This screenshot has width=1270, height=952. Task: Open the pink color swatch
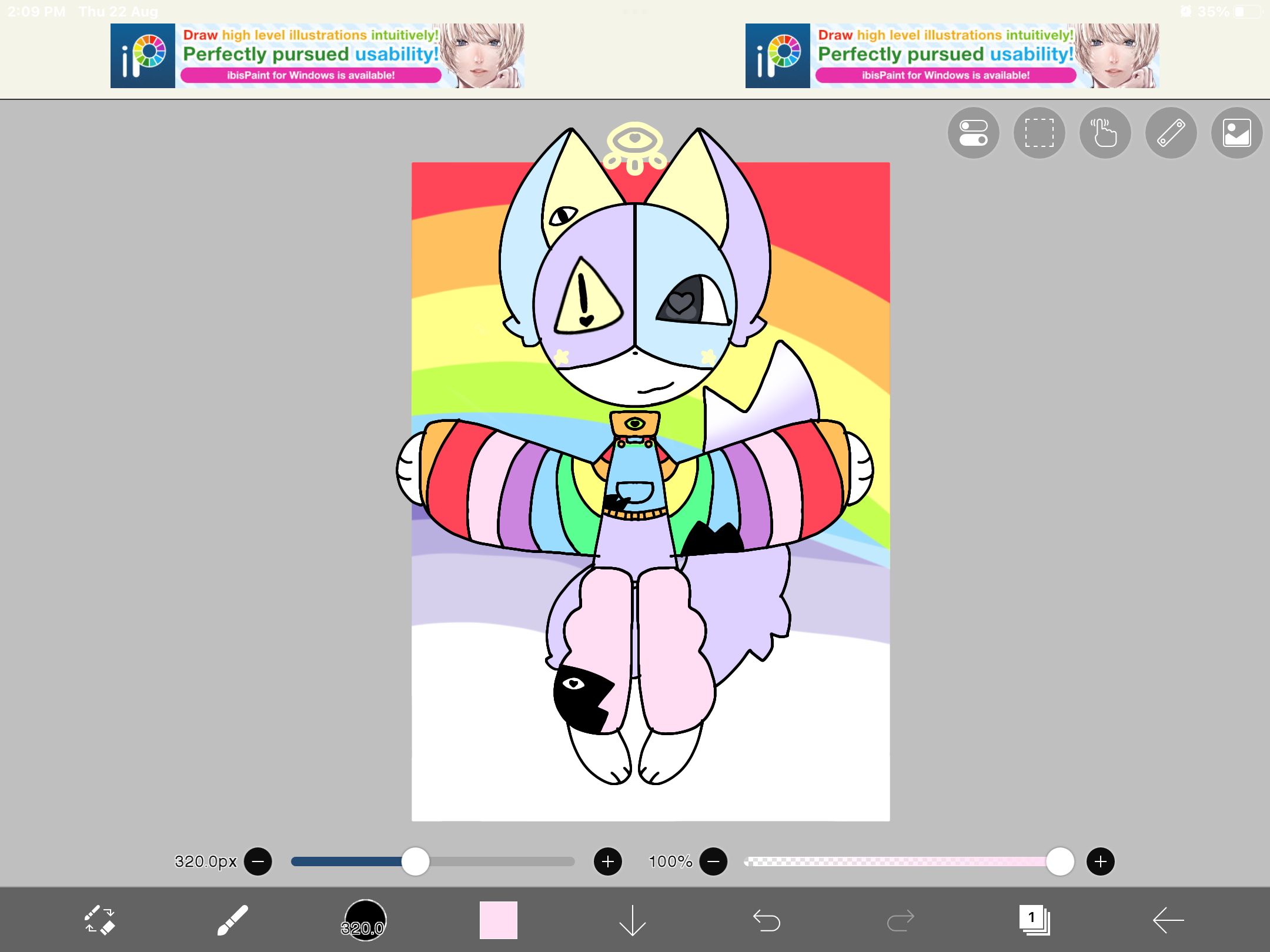click(498, 920)
